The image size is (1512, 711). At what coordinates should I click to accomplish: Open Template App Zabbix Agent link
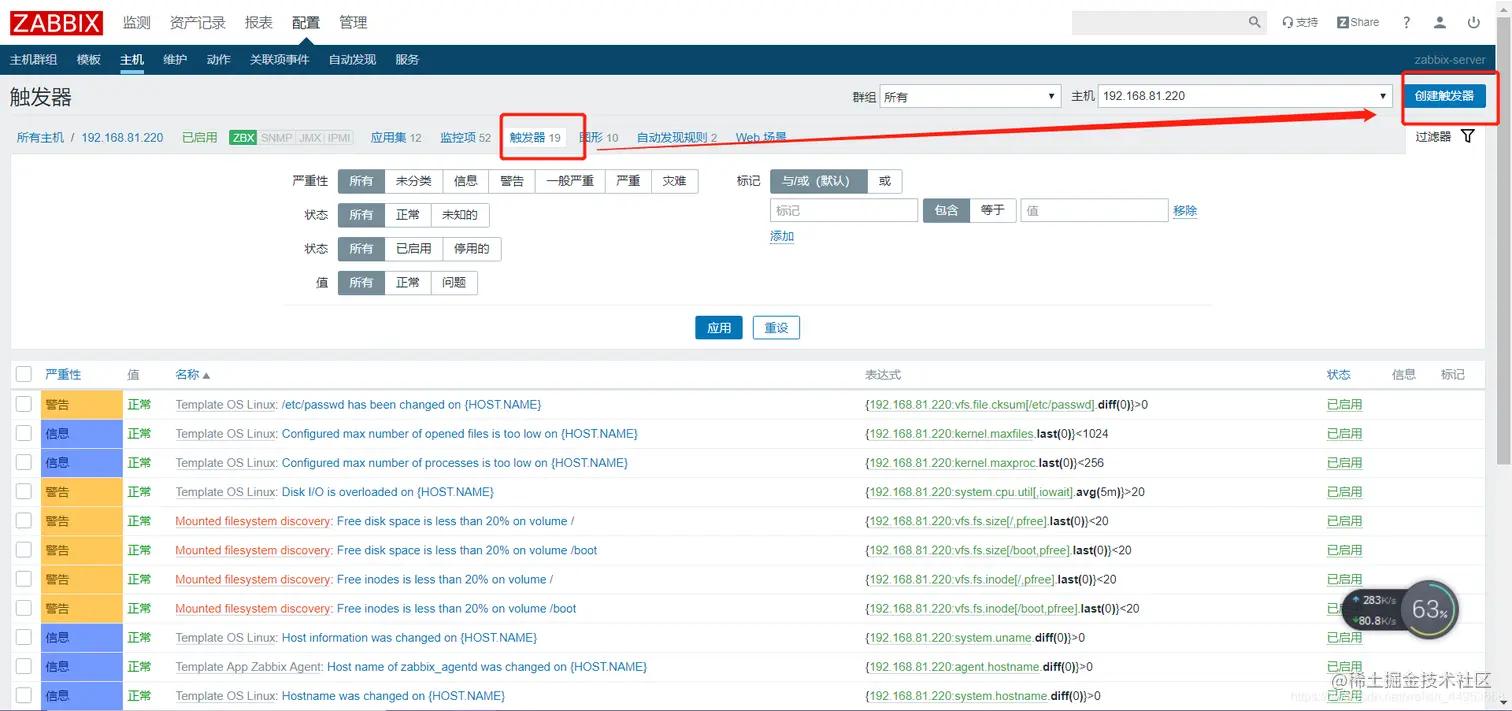pyautogui.click(x=249, y=667)
